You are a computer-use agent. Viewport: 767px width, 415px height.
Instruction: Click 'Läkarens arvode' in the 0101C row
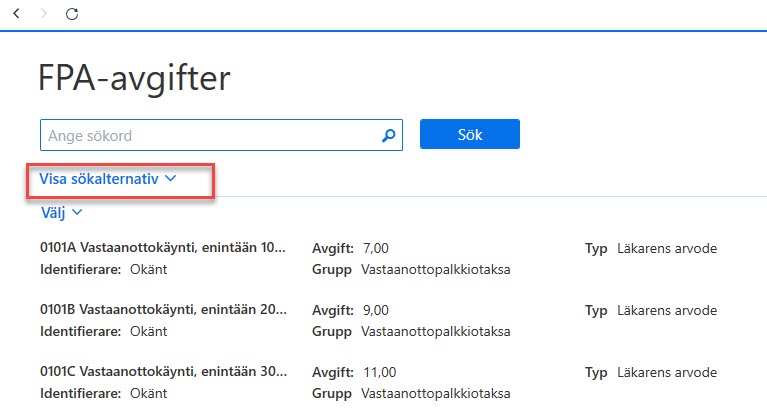tap(667, 372)
